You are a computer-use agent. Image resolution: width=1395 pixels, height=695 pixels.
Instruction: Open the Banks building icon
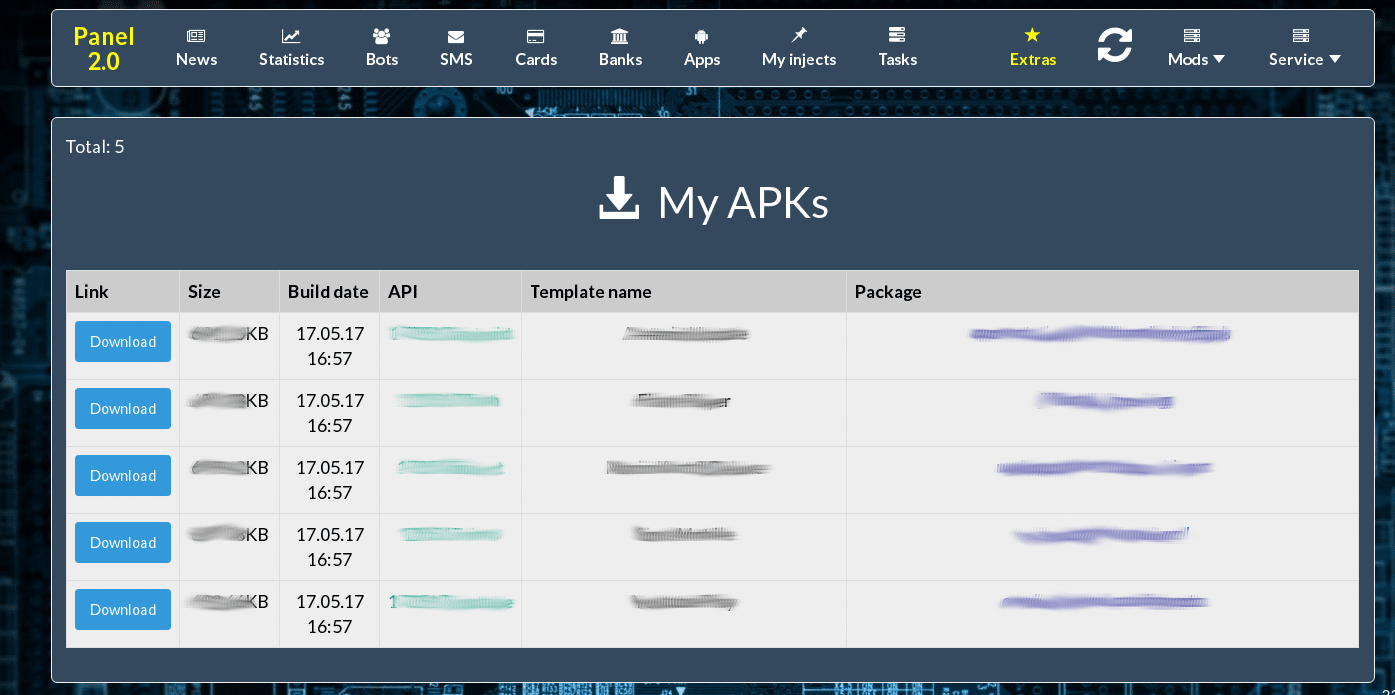pos(620,36)
